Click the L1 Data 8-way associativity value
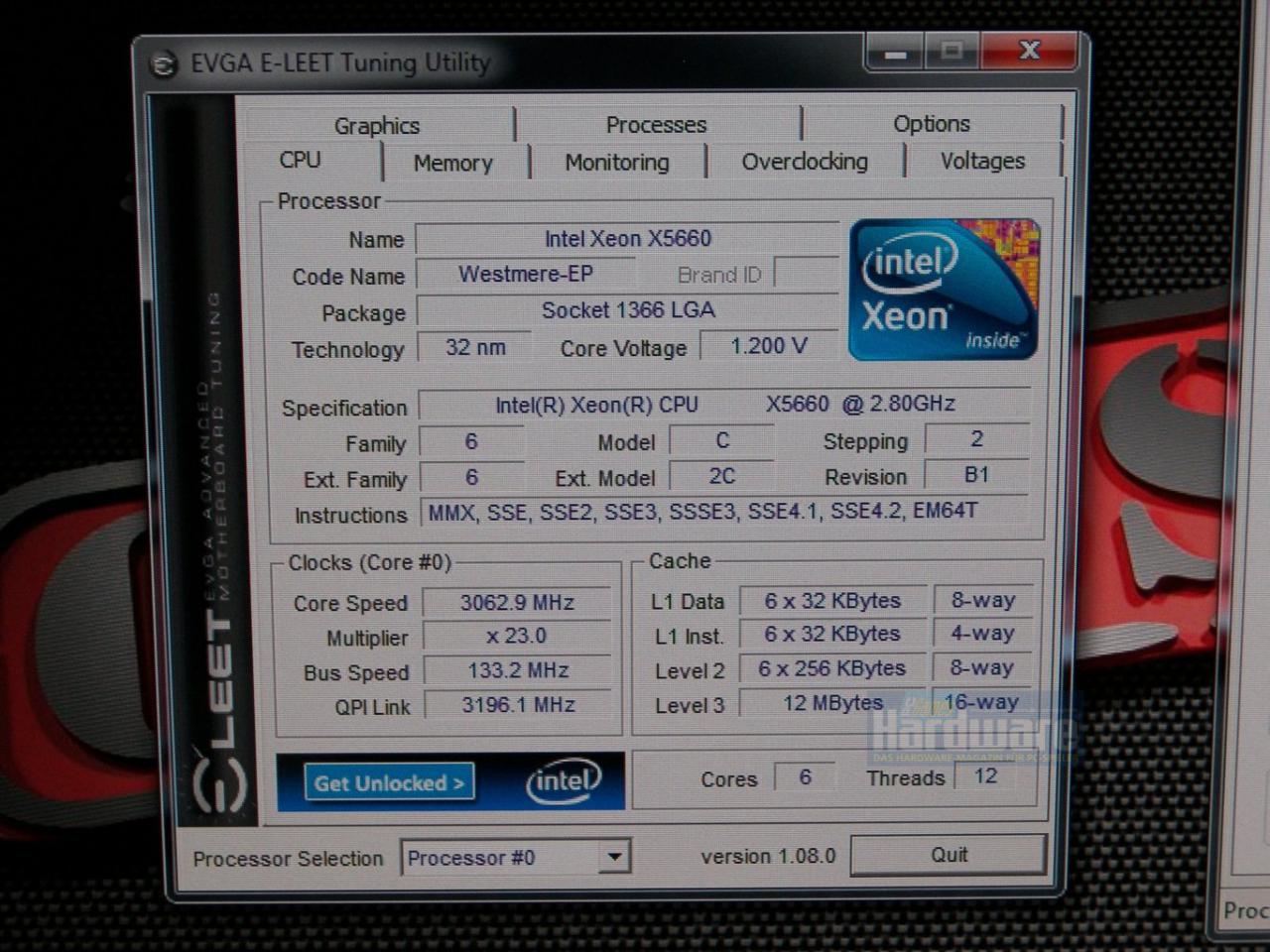This screenshot has width=1270, height=952. pyautogui.click(x=982, y=600)
